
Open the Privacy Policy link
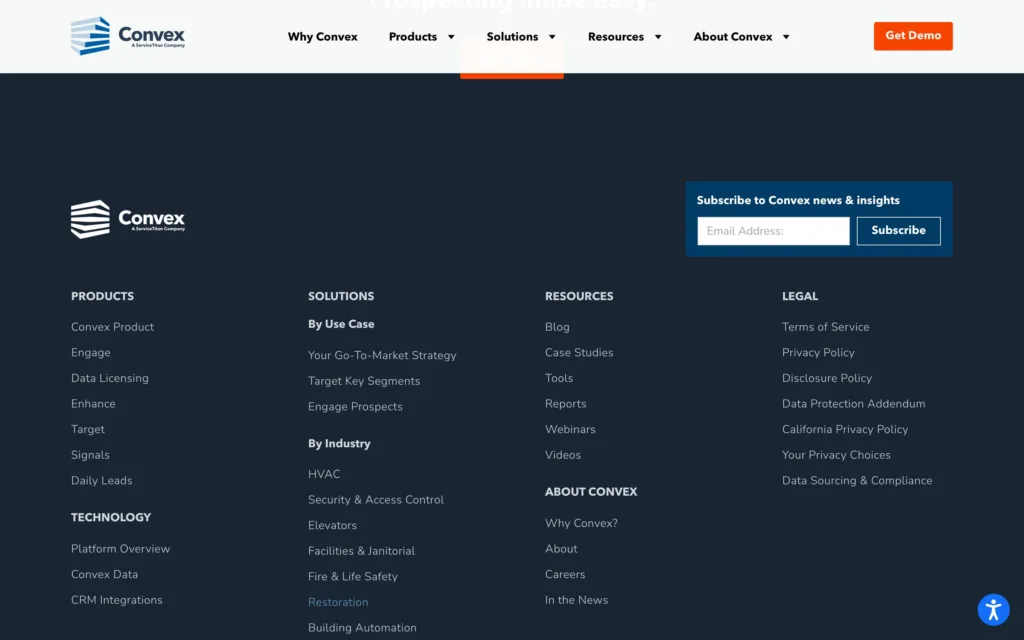818,353
